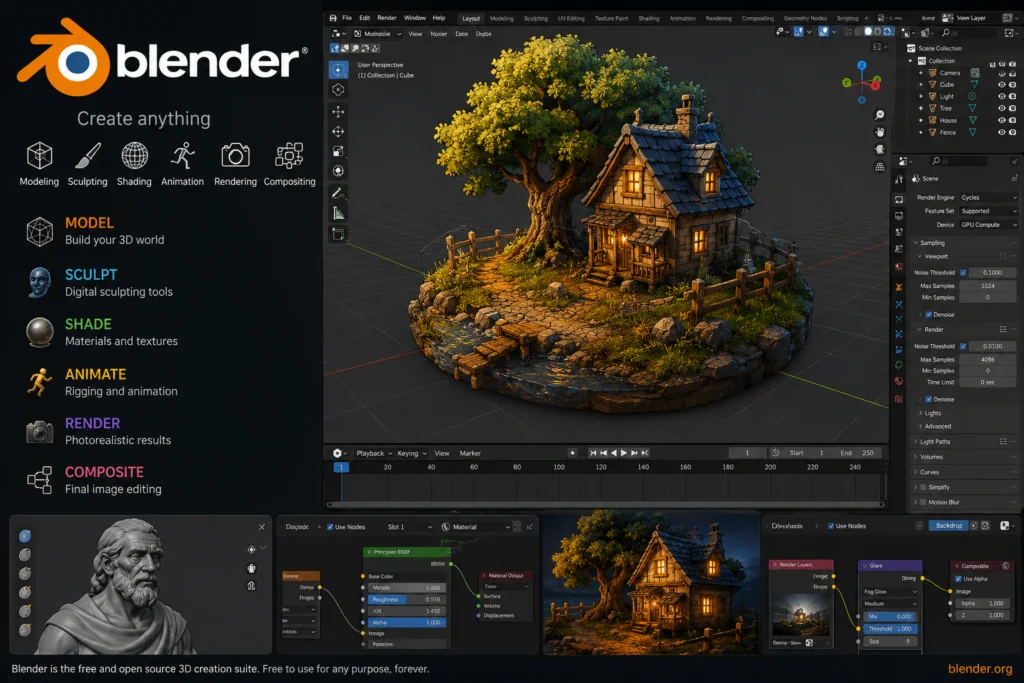Switch to the Geometry Nodes workspace tab
Screen dimensions: 1024x683
click(x=805, y=19)
